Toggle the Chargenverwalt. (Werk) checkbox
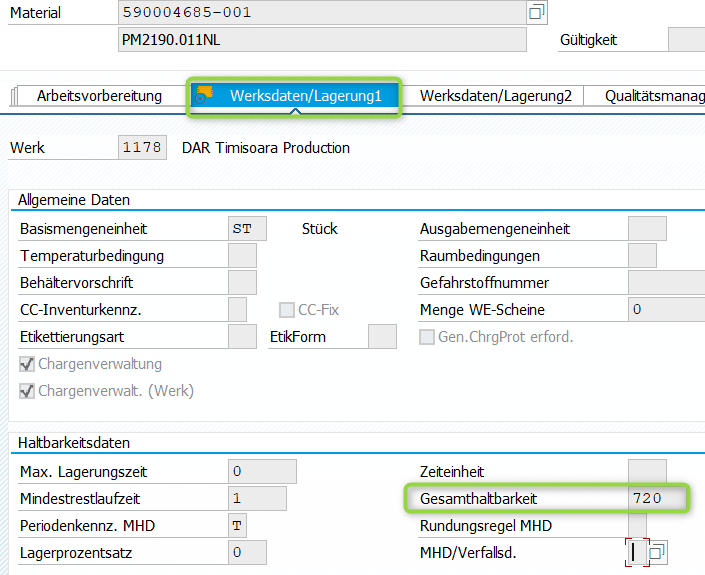Screen dimensions: 705x575 27,391
